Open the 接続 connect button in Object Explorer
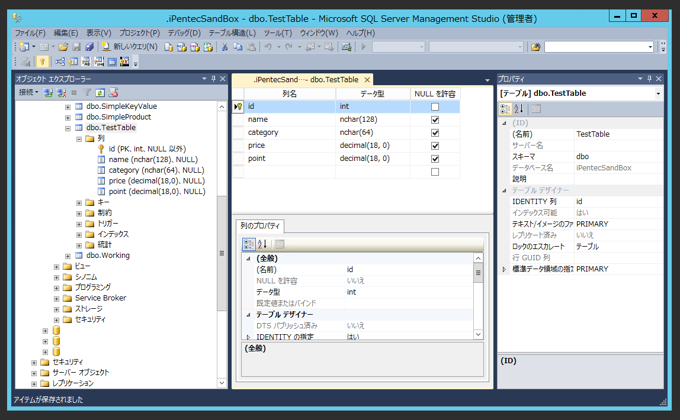The height and width of the screenshot is (420, 680). (x=28, y=92)
